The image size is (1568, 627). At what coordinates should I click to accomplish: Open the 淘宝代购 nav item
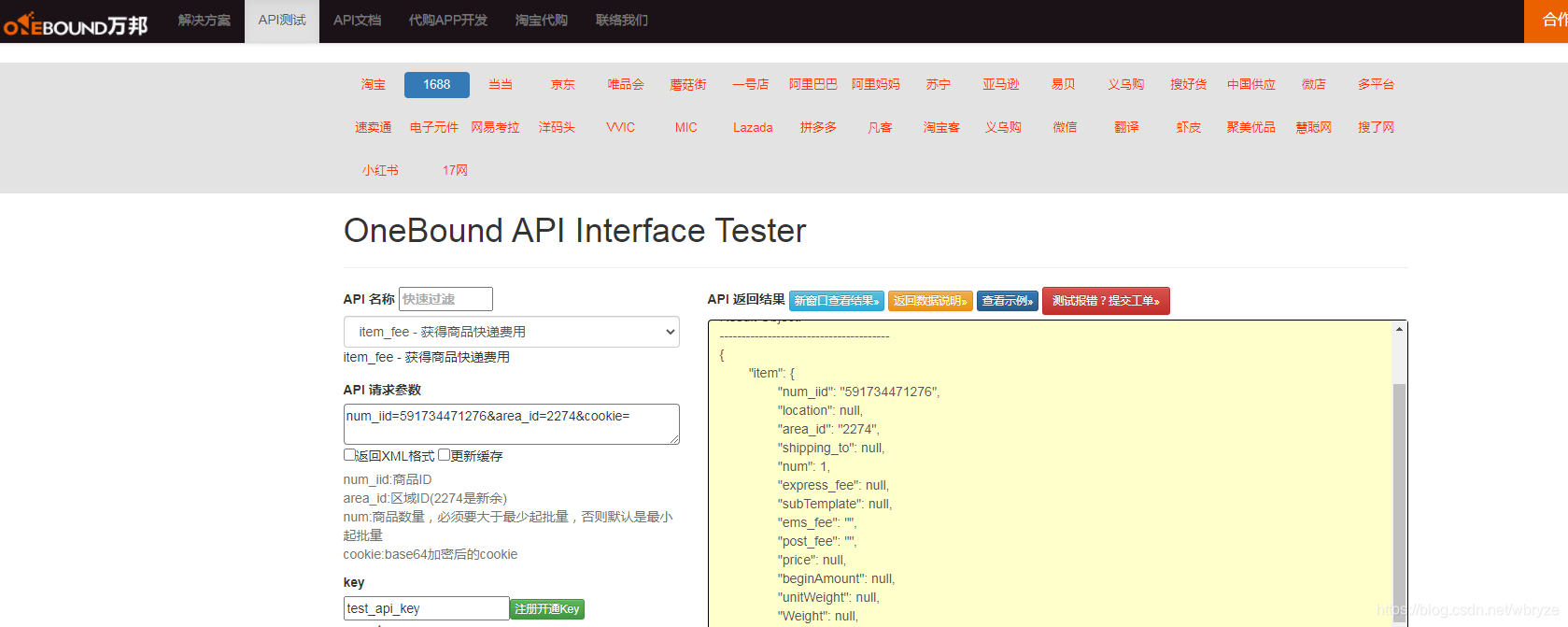point(542,20)
